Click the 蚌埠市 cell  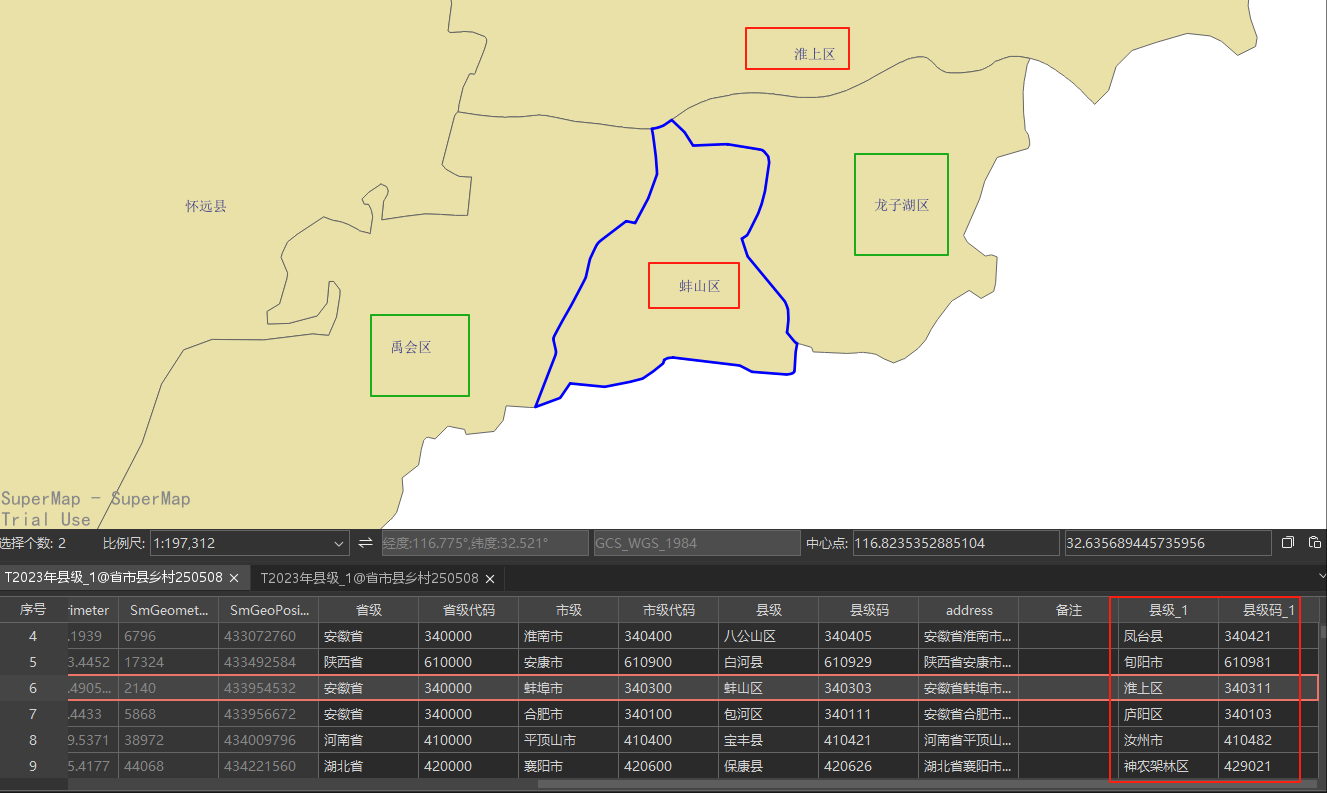568,688
